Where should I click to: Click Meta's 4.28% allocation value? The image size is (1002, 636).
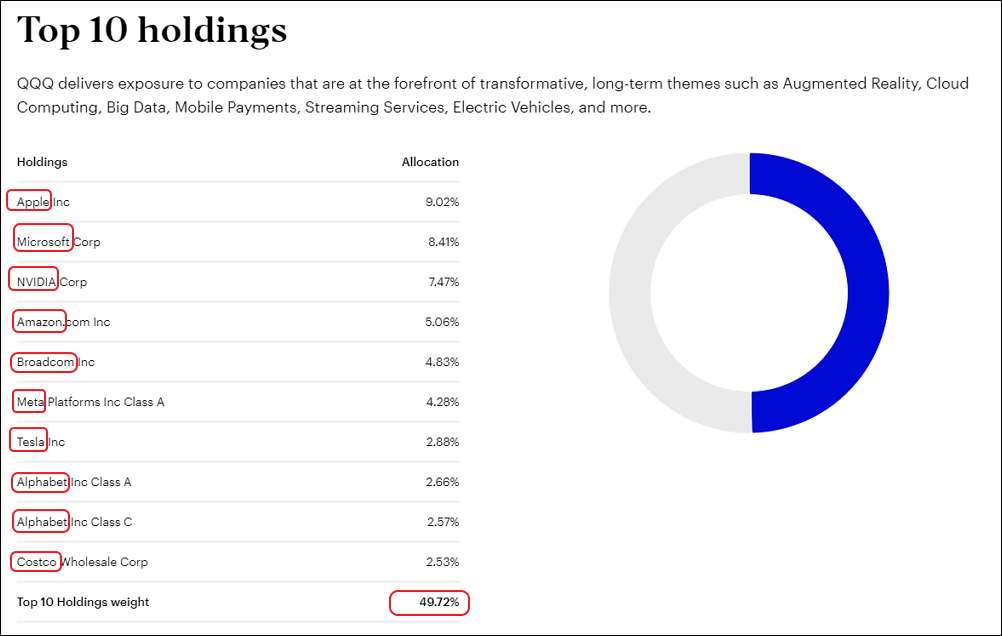point(442,402)
